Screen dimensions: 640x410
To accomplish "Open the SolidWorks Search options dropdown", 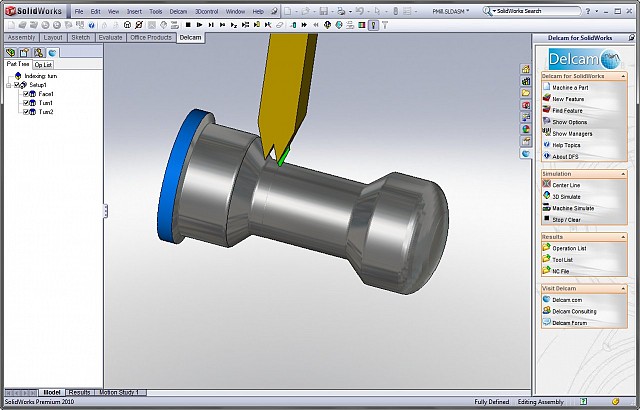I will [x=494, y=11].
